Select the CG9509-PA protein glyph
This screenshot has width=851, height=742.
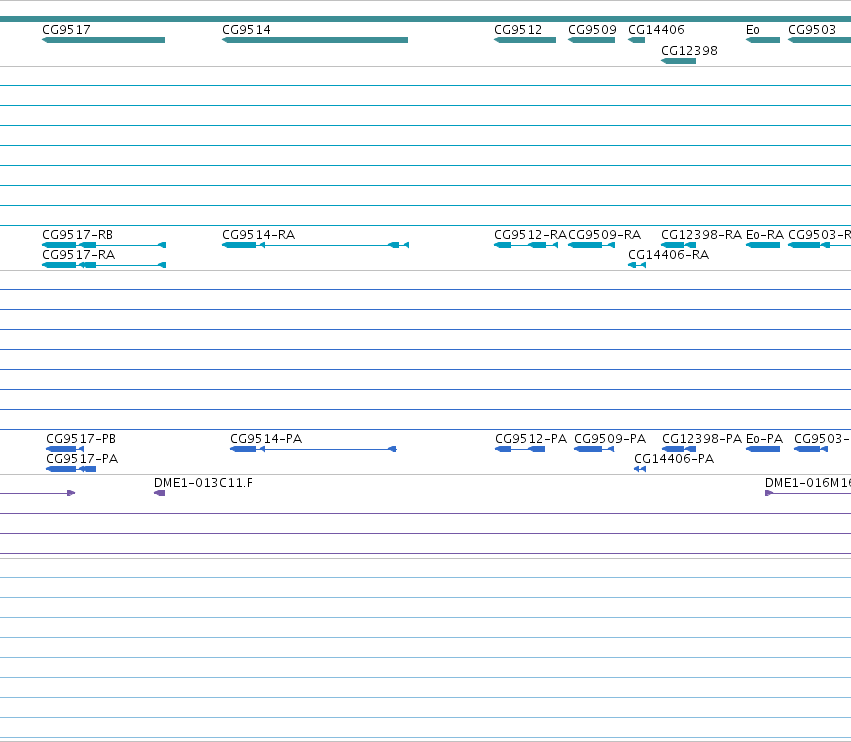coord(594,449)
